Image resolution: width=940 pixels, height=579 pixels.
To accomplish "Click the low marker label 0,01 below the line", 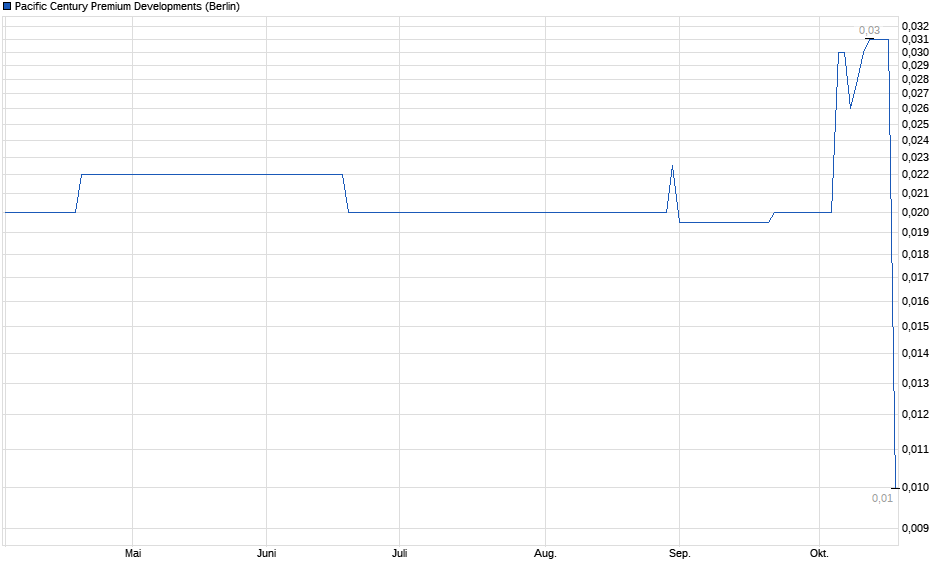I will pos(881,498).
